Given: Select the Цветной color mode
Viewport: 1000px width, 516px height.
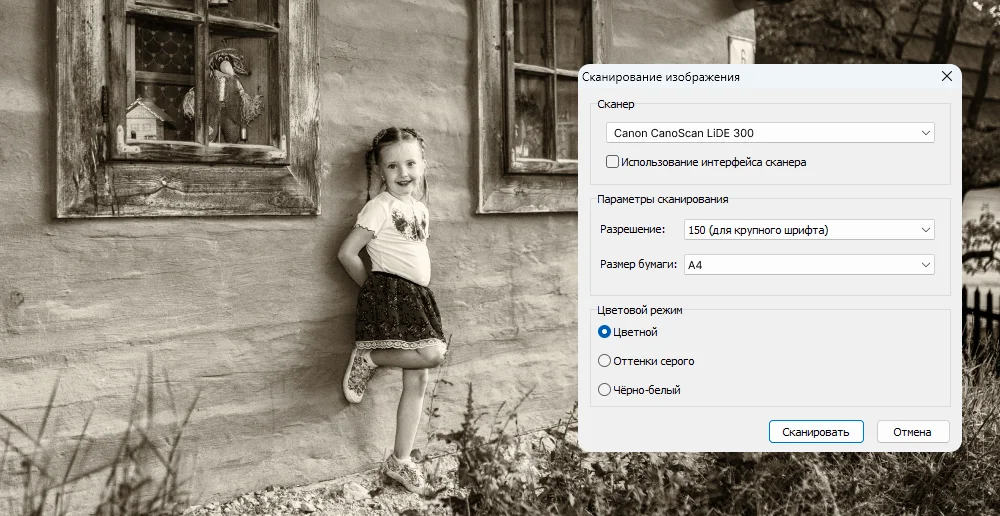Looking at the screenshot, I should [604, 332].
